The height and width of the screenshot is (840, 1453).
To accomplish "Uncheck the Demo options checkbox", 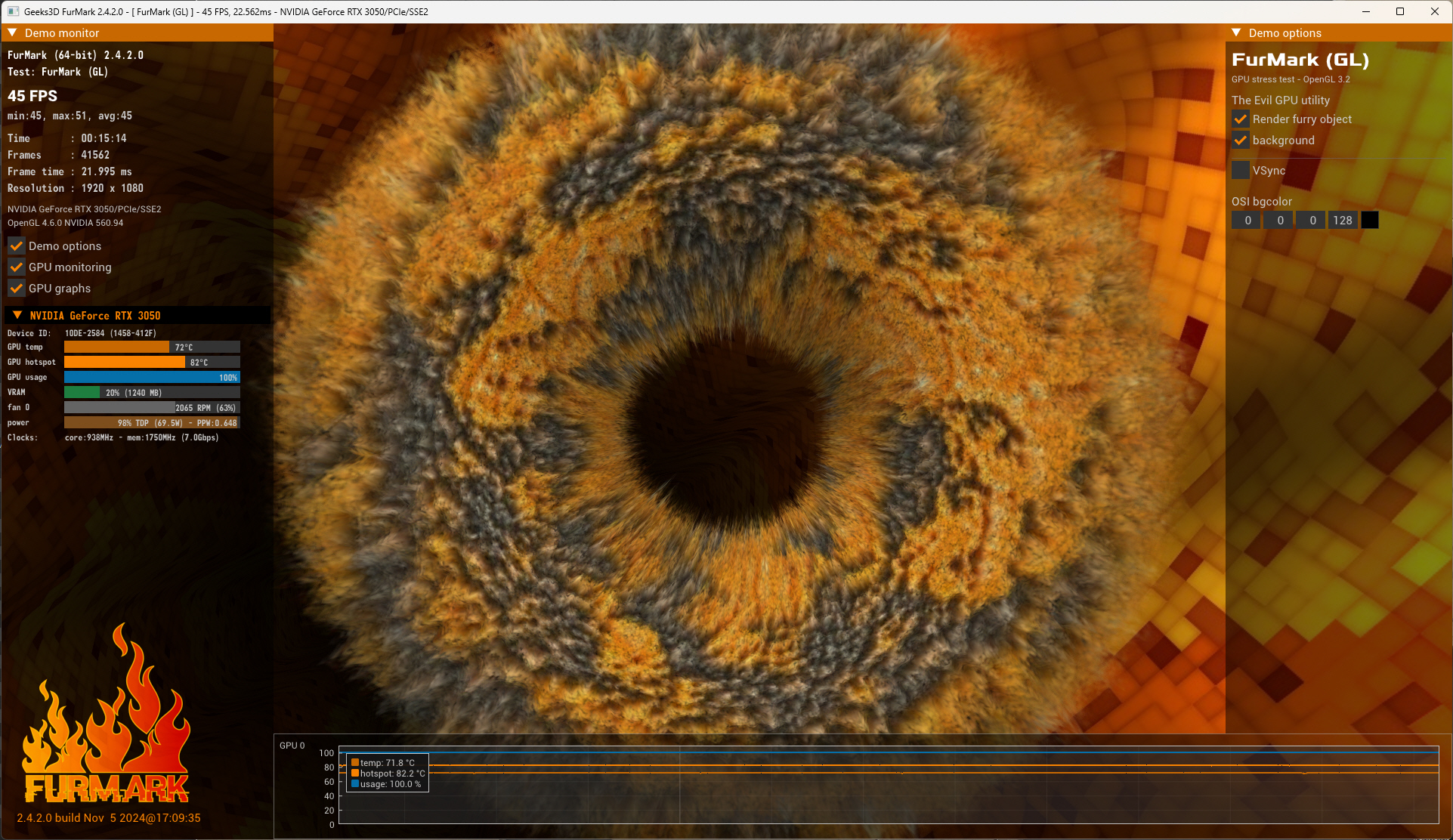I will [x=17, y=246].
